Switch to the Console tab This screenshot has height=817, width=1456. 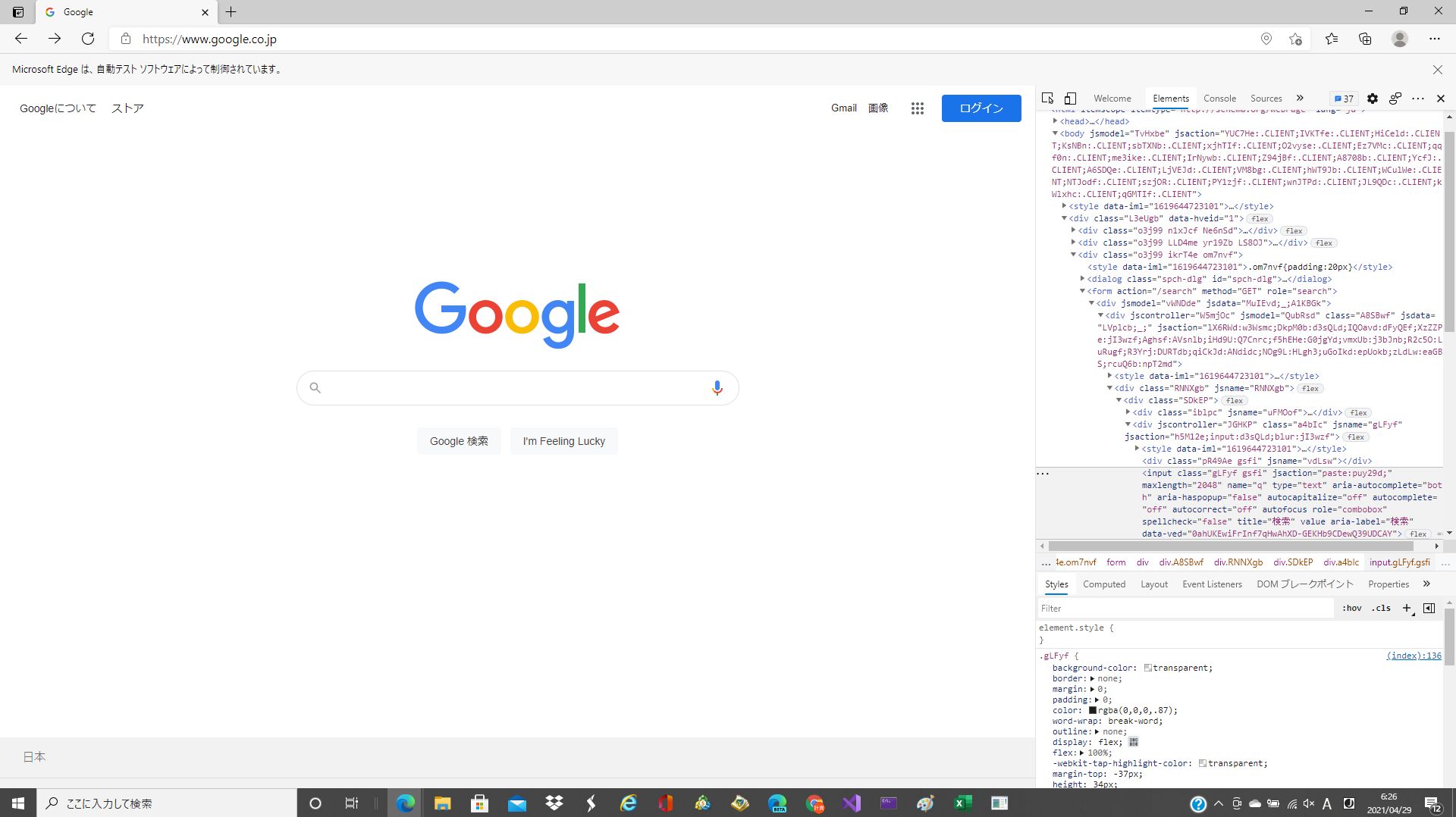(x=1219, y=99)
